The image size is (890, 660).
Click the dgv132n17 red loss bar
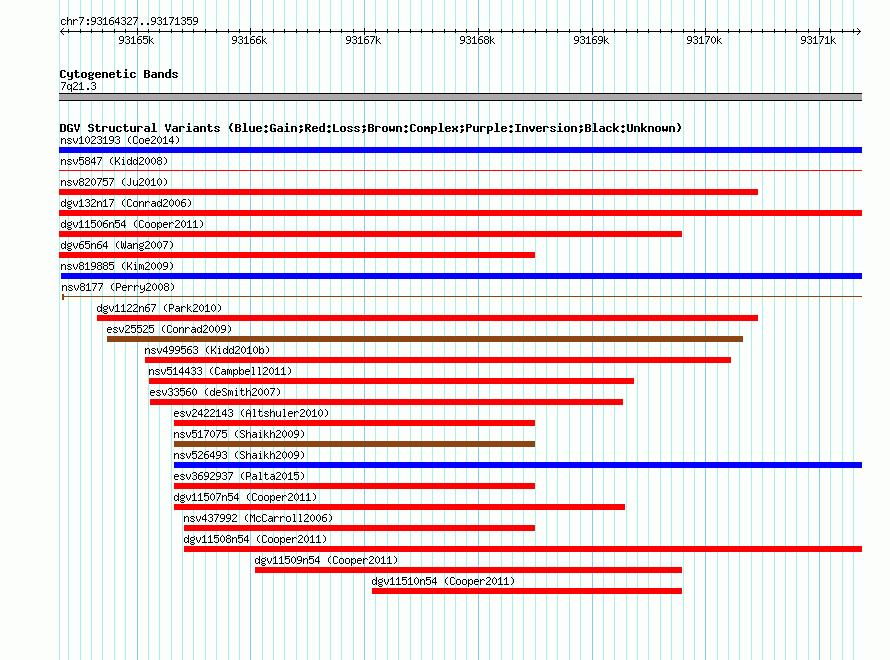tap(460, 213)
